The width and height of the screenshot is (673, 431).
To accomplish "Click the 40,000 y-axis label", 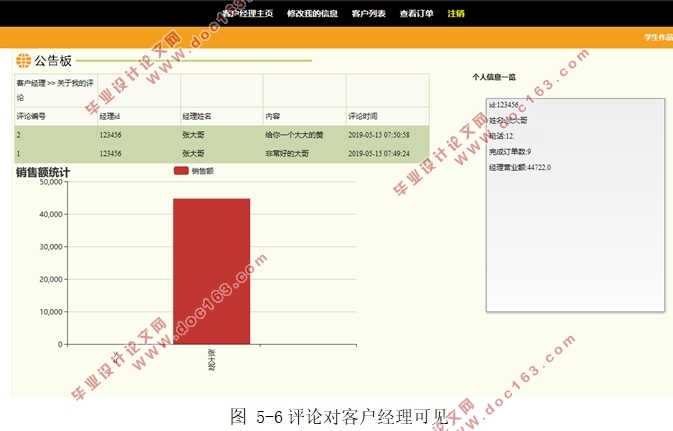I will 51,214.
